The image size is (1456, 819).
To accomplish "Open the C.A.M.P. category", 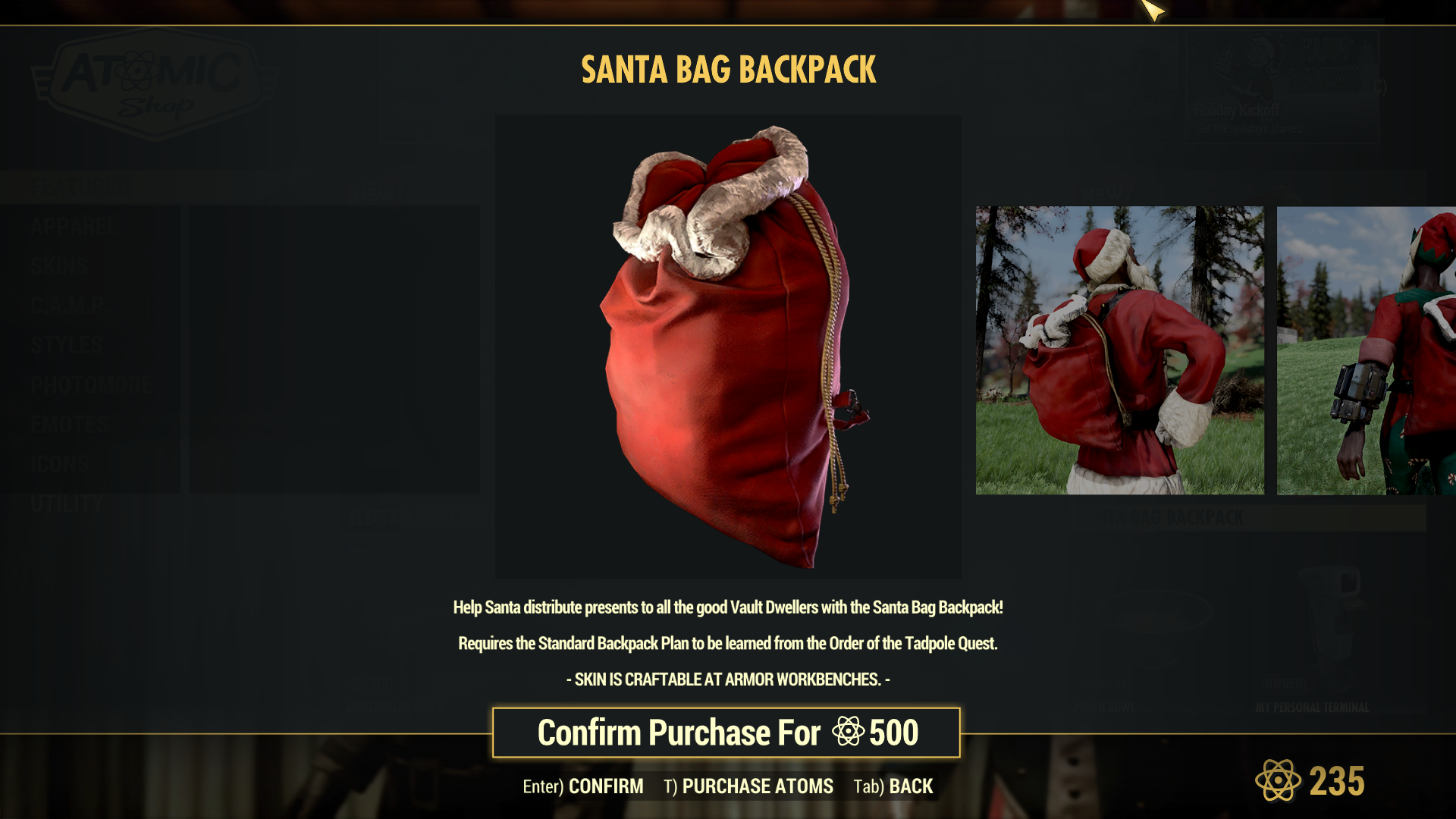I will coord(71,306).
